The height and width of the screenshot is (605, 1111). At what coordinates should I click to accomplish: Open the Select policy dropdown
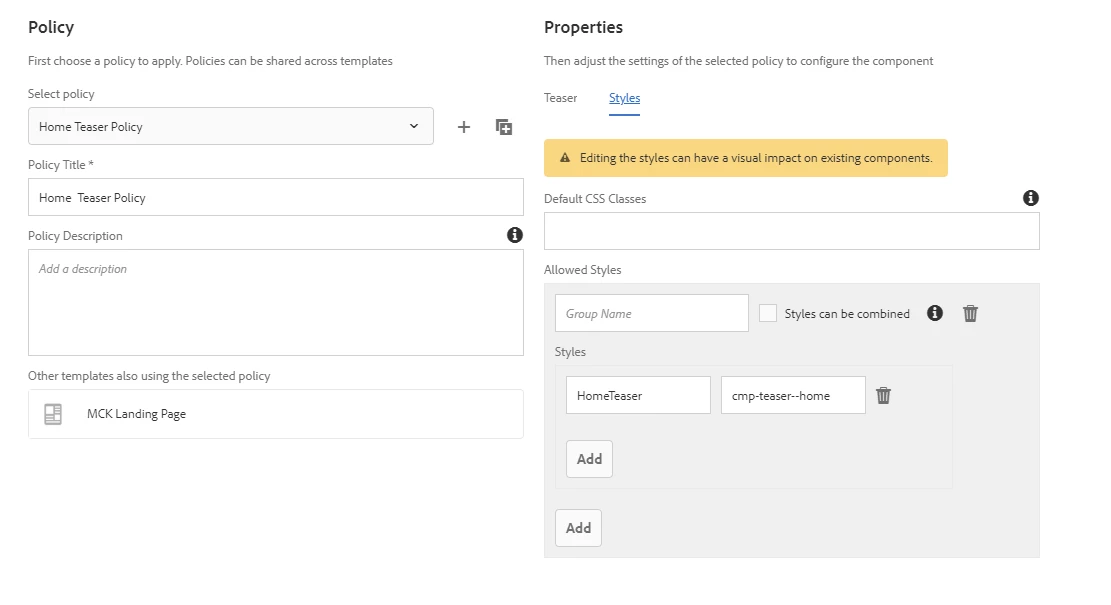(231, 127)
